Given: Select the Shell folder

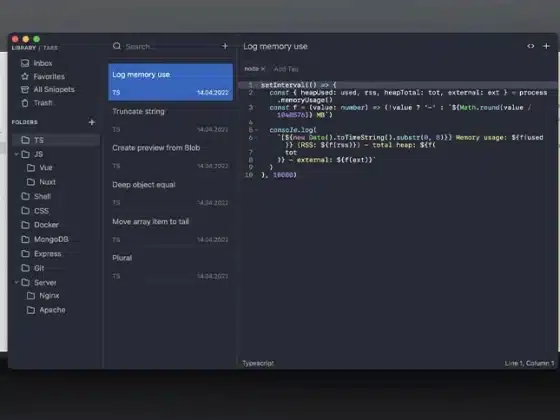Looking at the screenshot, I should [x=36, y=196].
